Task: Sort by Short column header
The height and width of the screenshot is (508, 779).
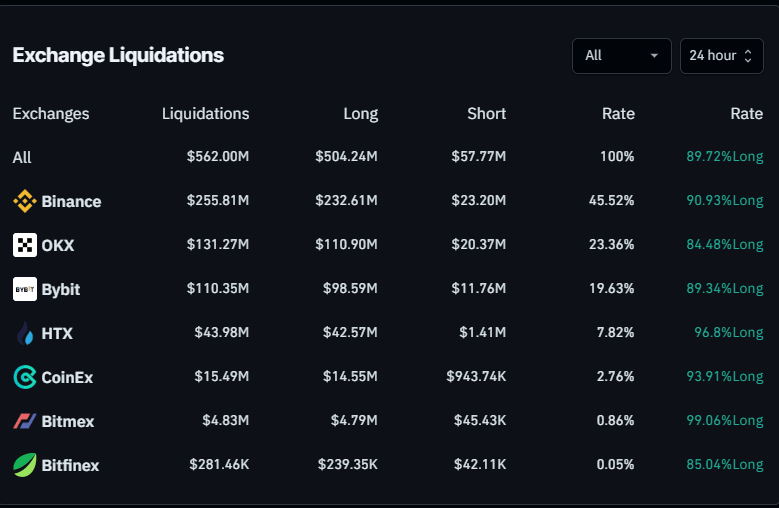Action: 486,113
